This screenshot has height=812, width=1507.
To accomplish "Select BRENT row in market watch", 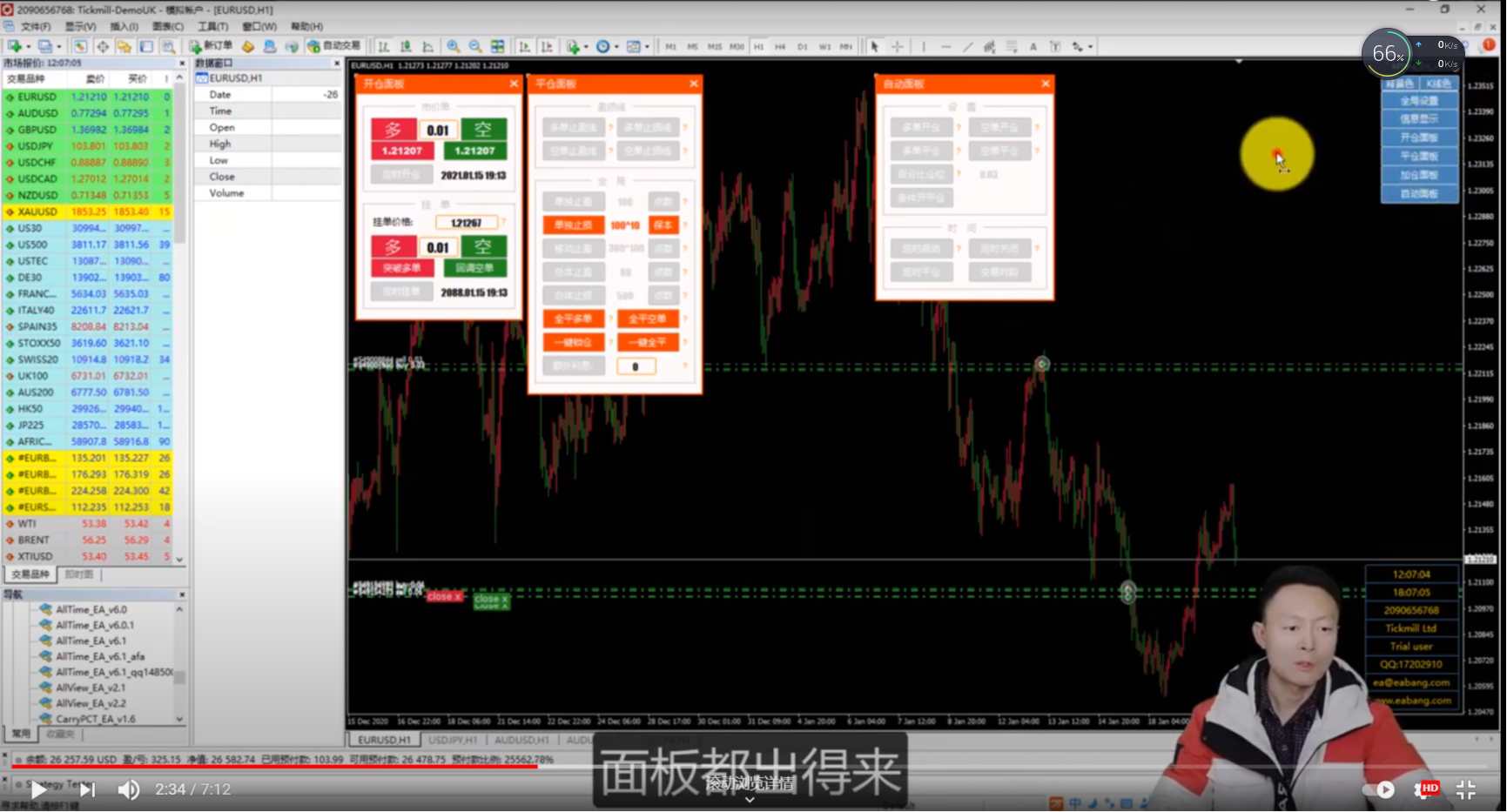I will pyautogui.click(x=87, y=540).
